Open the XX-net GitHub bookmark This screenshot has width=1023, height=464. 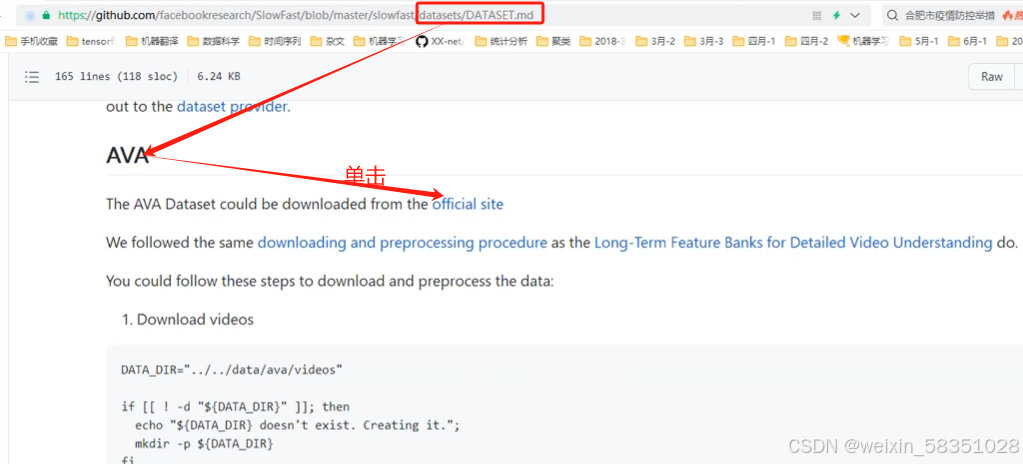click(x=439, y=41)
